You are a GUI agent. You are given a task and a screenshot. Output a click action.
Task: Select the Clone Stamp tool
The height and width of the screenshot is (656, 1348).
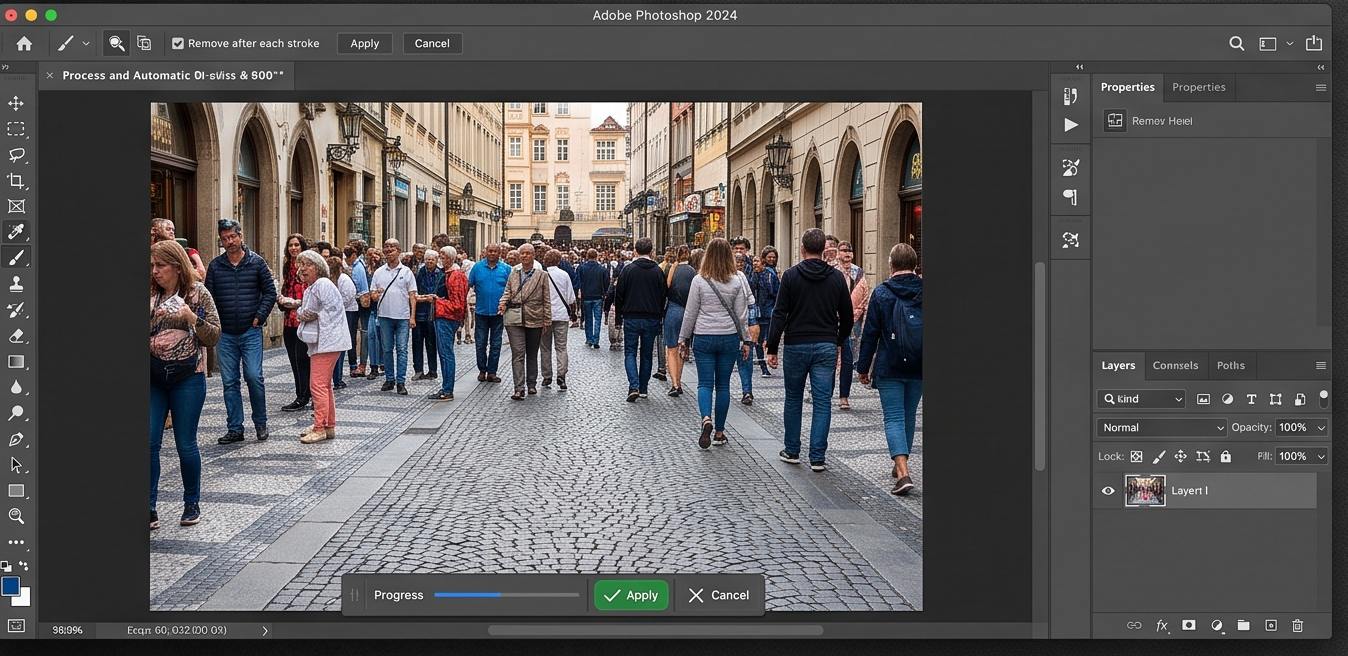tap(16, 284)
